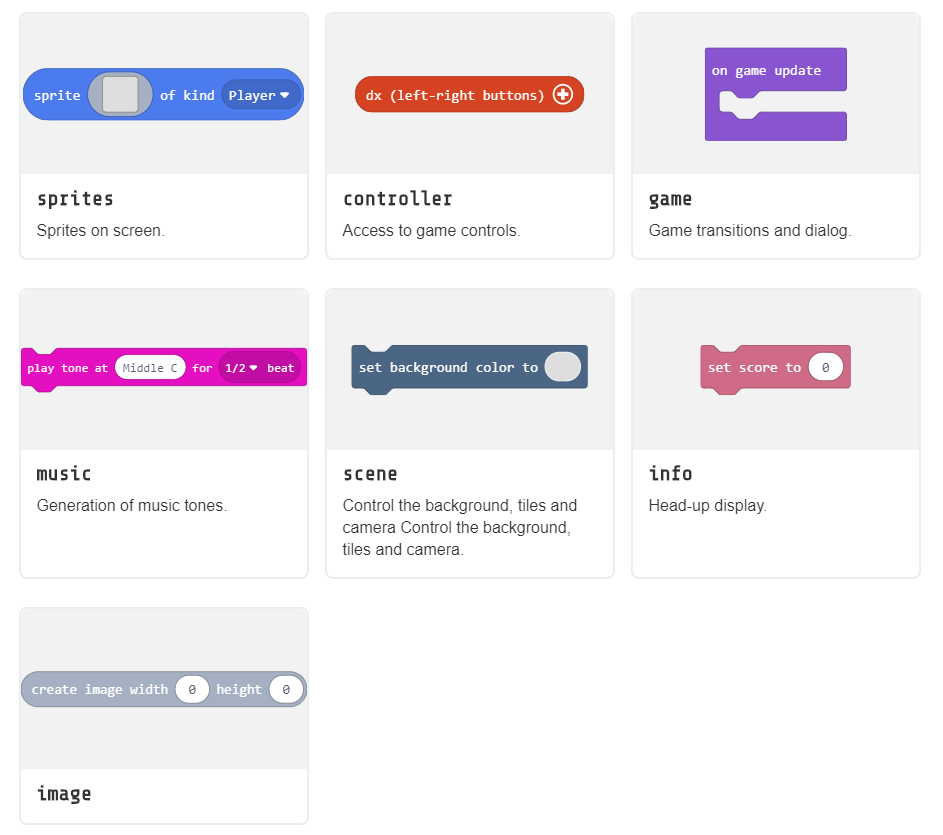The image size is (943, 835).
Task: Open the 1/2 beat dropdown
Action: (x=241, y=368)
